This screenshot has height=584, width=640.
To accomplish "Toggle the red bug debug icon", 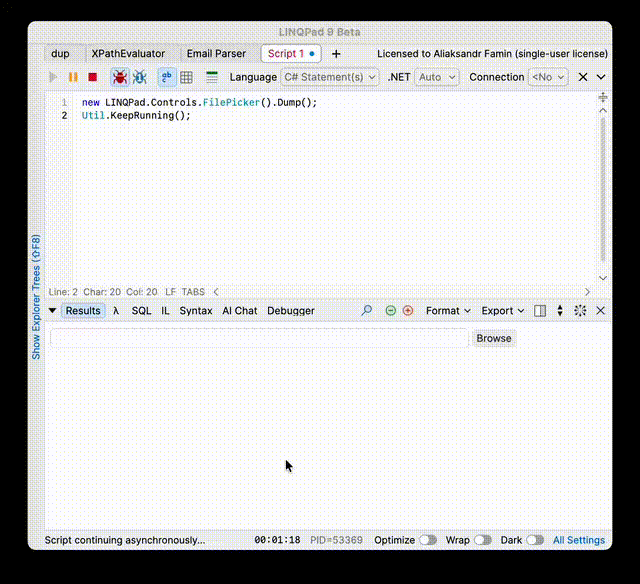I will (x=120, y=77).
